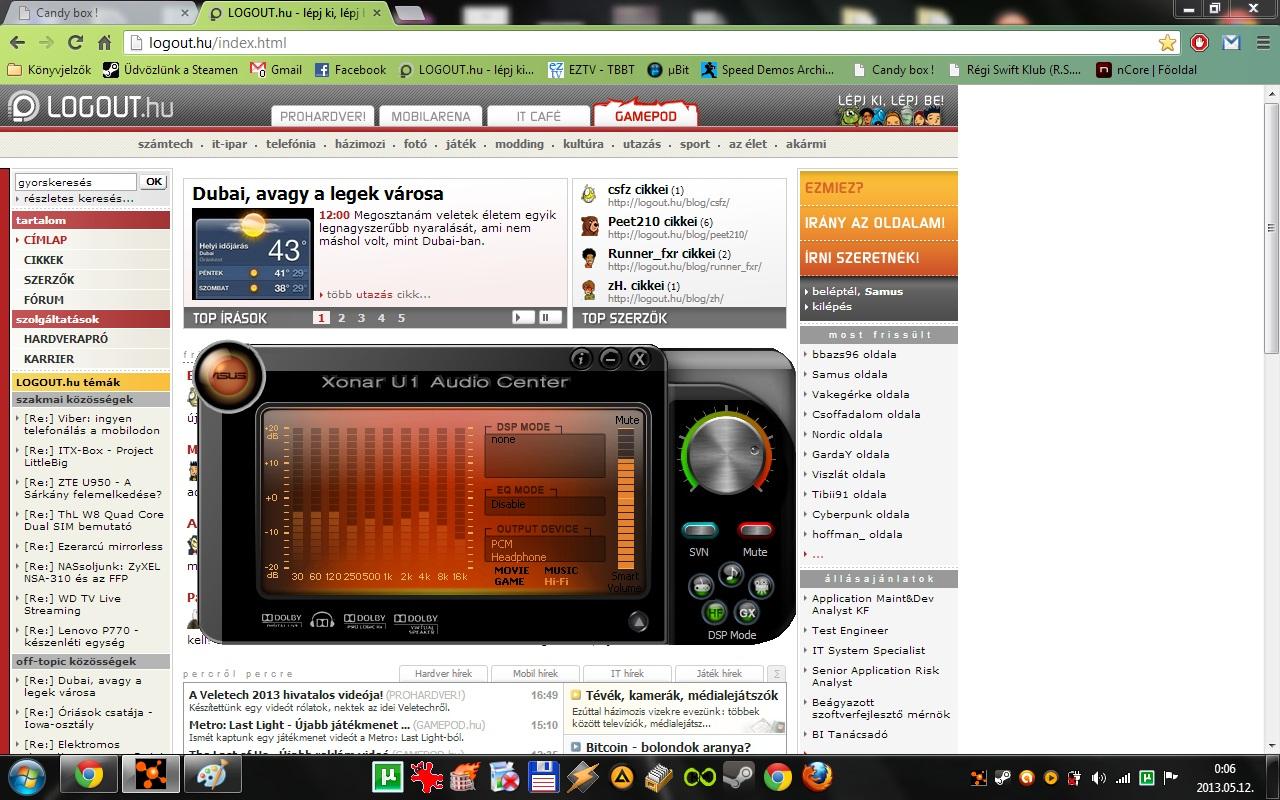Screen dimensions: 1280x800
Task: Open the számtech category menu
Action: (165, 144)
